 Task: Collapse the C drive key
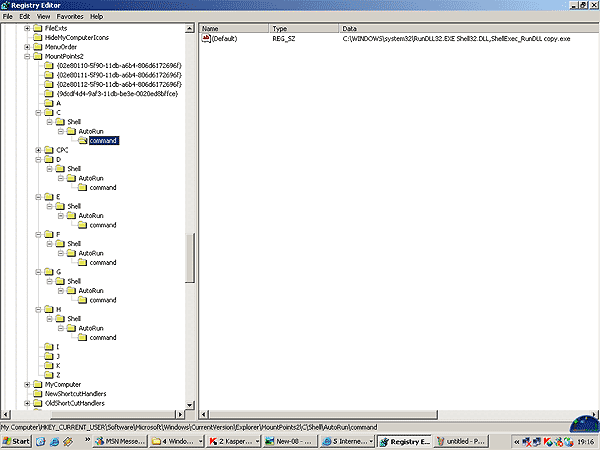(x=38, y=112)
